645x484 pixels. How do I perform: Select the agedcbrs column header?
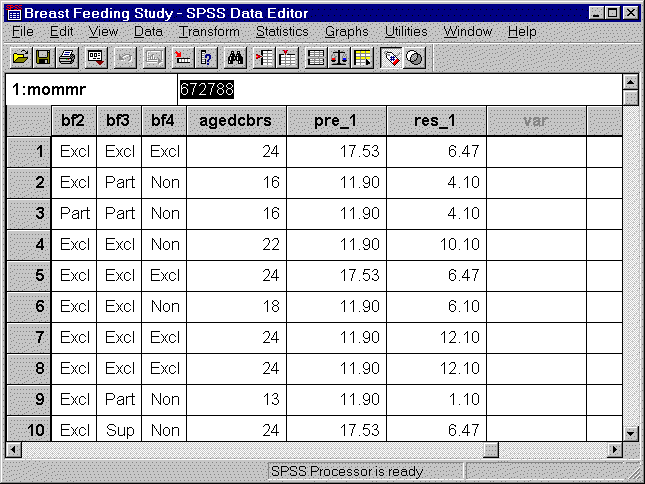pyautogui.click(x=236, y=121)
